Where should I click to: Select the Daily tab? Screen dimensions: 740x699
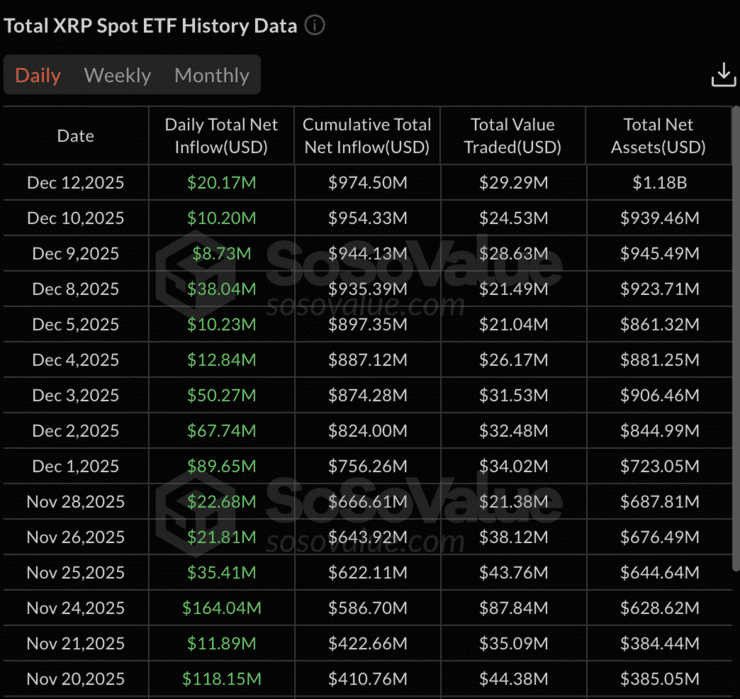38,76
